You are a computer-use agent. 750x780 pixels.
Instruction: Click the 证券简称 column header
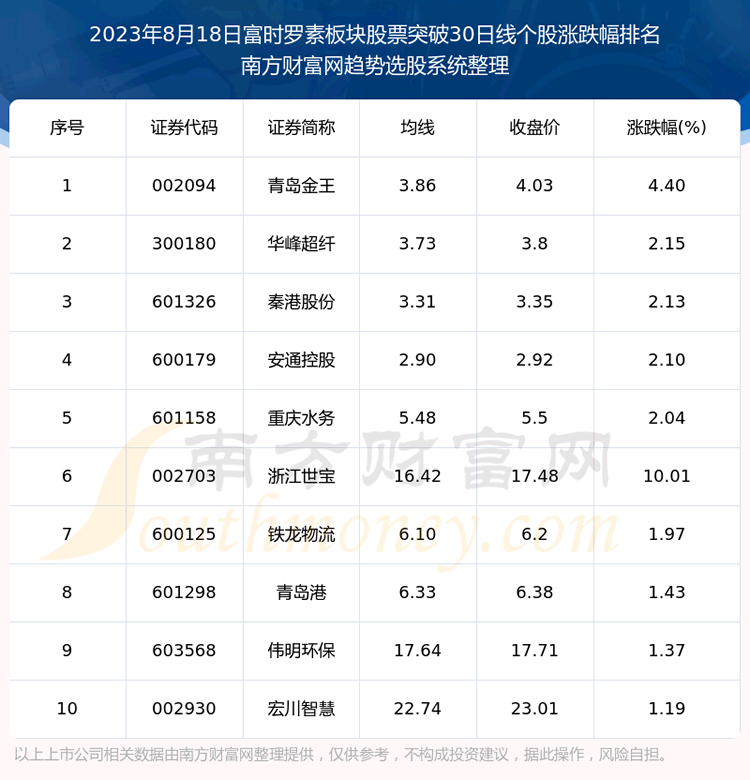[301, 128]
